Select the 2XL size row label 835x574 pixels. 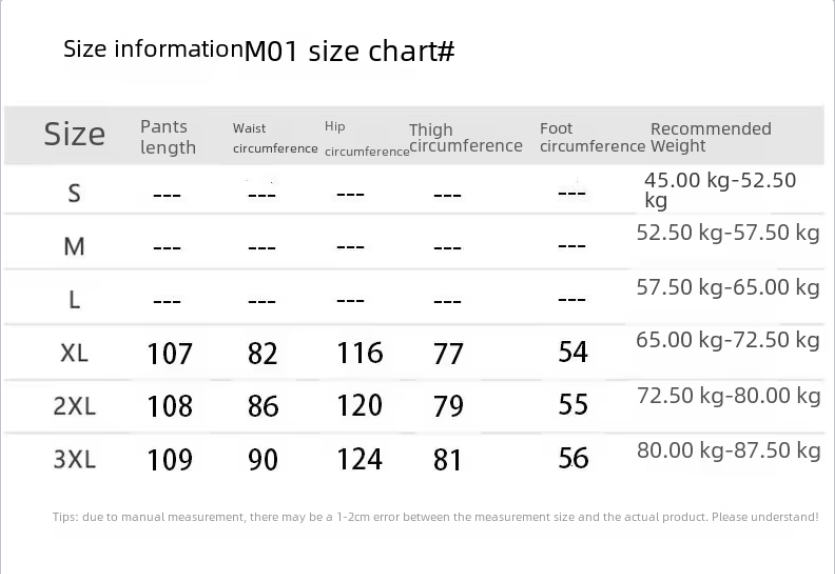pos(74,406)
